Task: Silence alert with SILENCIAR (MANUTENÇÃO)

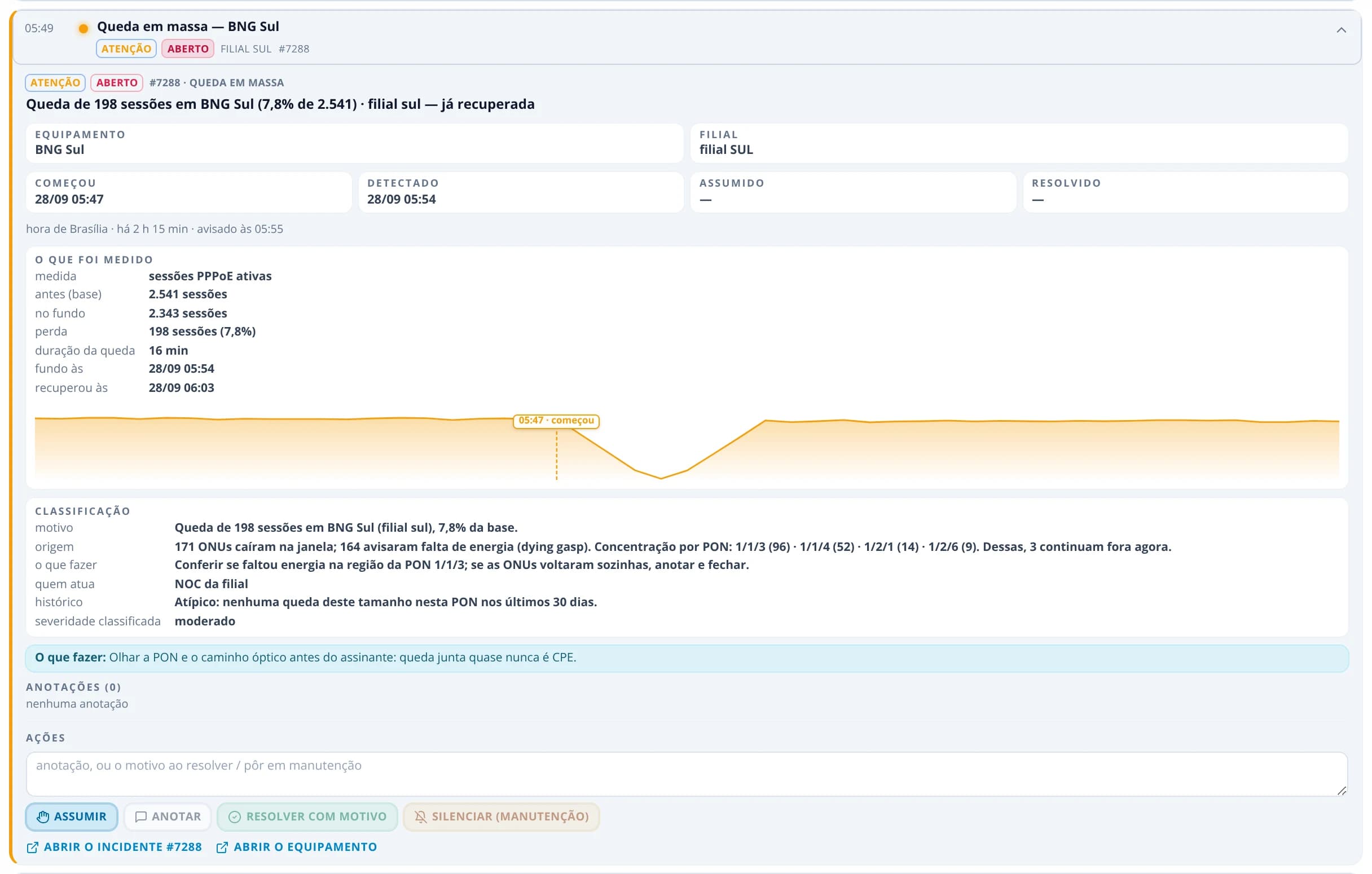Action: point(502,816)
